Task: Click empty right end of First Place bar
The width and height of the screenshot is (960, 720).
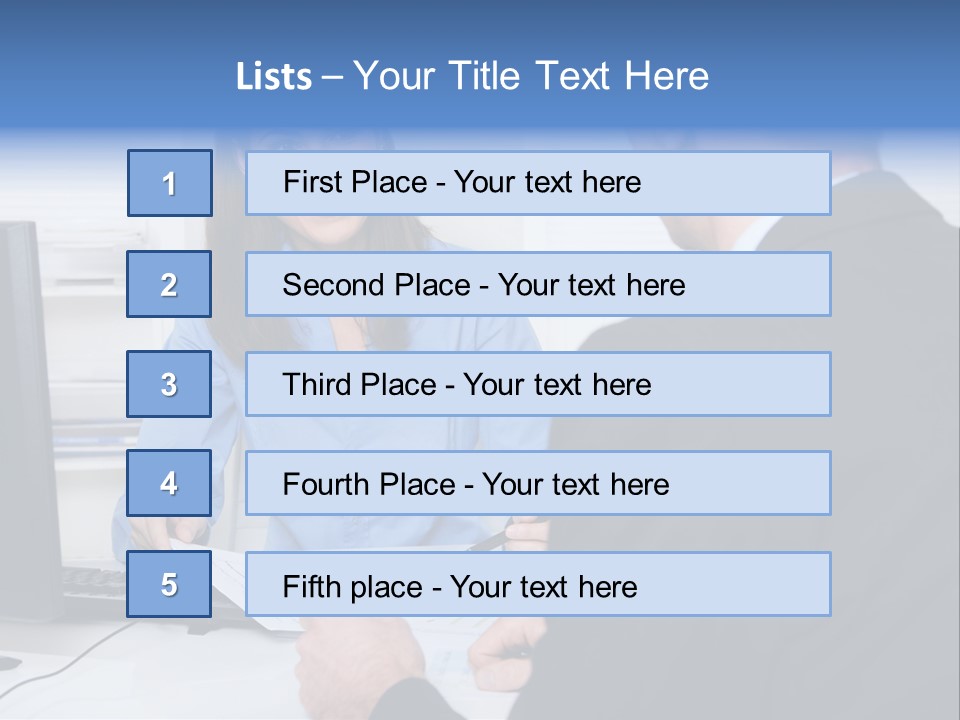Action: [x=735, y=183]
